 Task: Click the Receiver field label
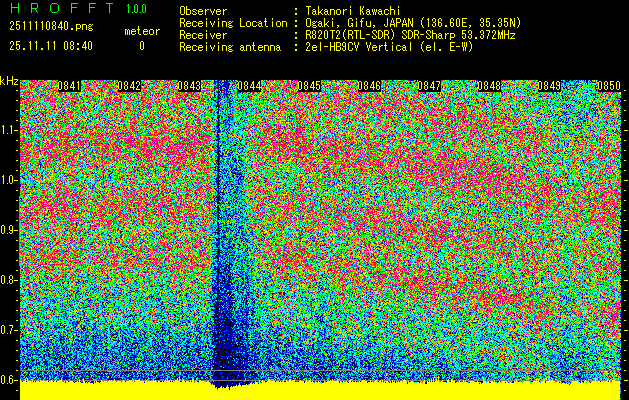click(203, 35)
